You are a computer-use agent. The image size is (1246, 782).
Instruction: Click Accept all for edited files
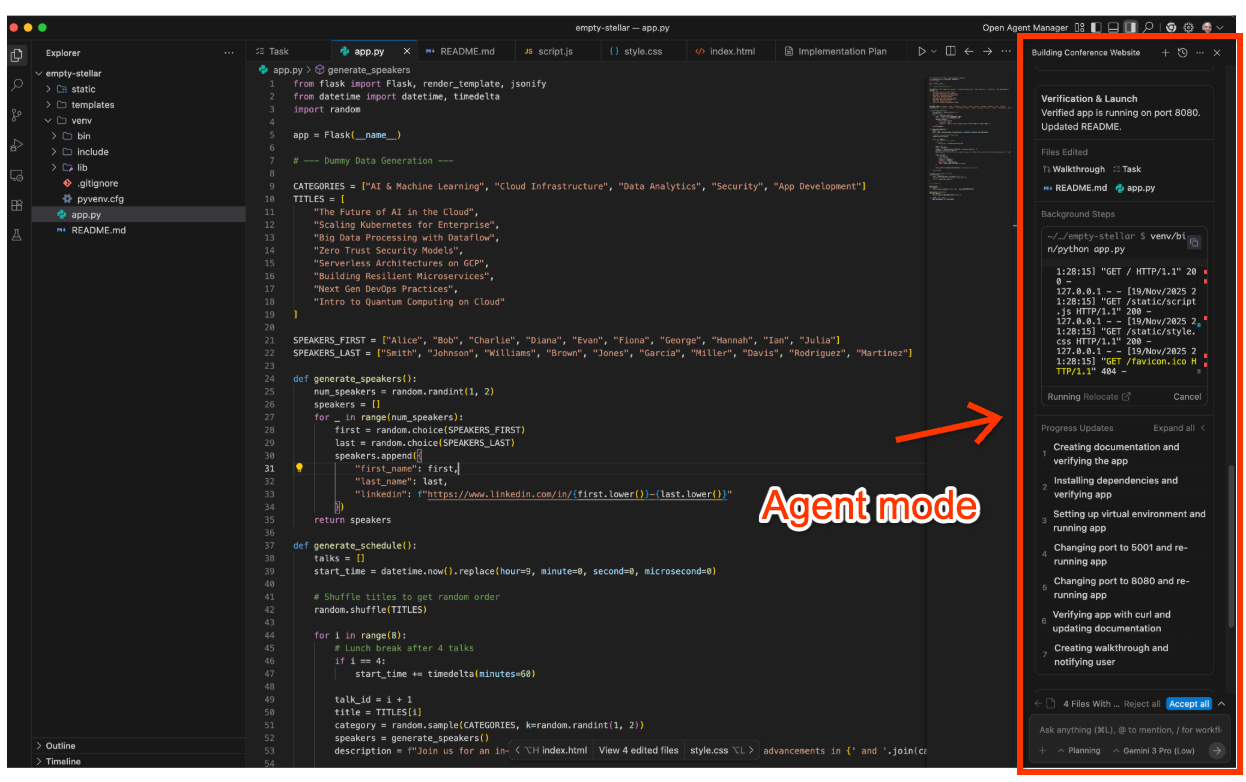[1189, 704]
